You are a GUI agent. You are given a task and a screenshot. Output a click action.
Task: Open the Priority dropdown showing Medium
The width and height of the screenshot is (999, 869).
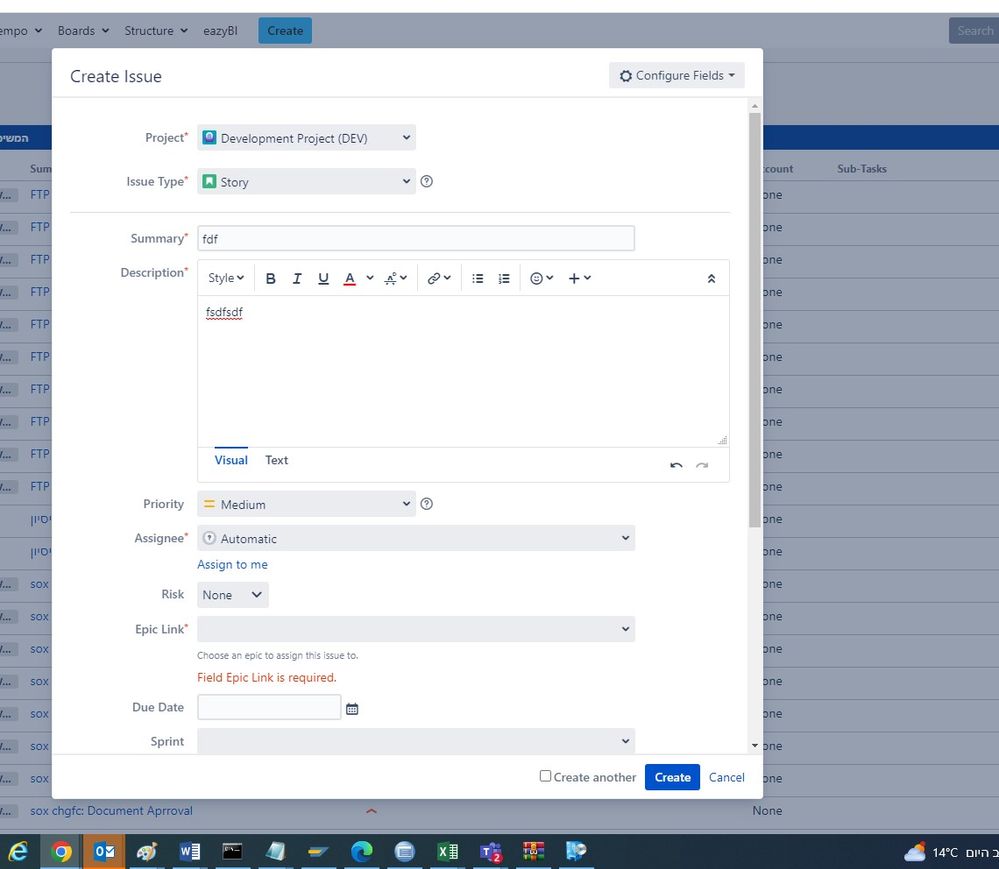point(306,504)
